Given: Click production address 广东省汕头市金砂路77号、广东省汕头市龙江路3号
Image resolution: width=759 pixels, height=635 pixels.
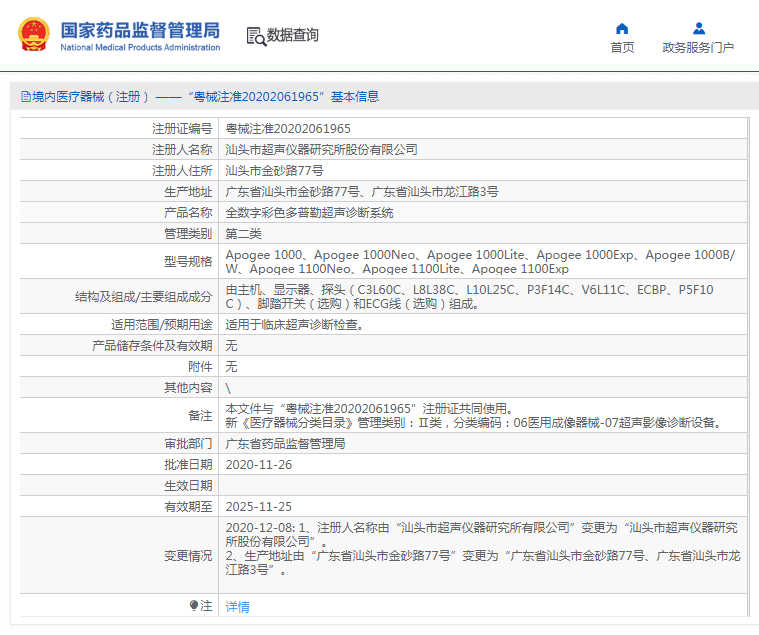Looking at the screenshot, I should click(362, 192).
